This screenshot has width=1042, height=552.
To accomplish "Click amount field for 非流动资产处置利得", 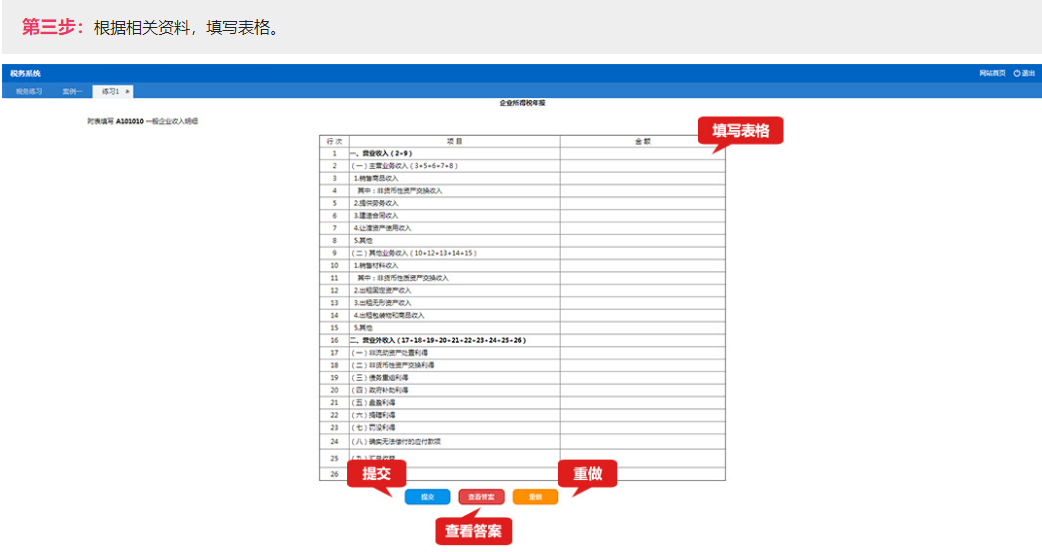I will point(643,353).
